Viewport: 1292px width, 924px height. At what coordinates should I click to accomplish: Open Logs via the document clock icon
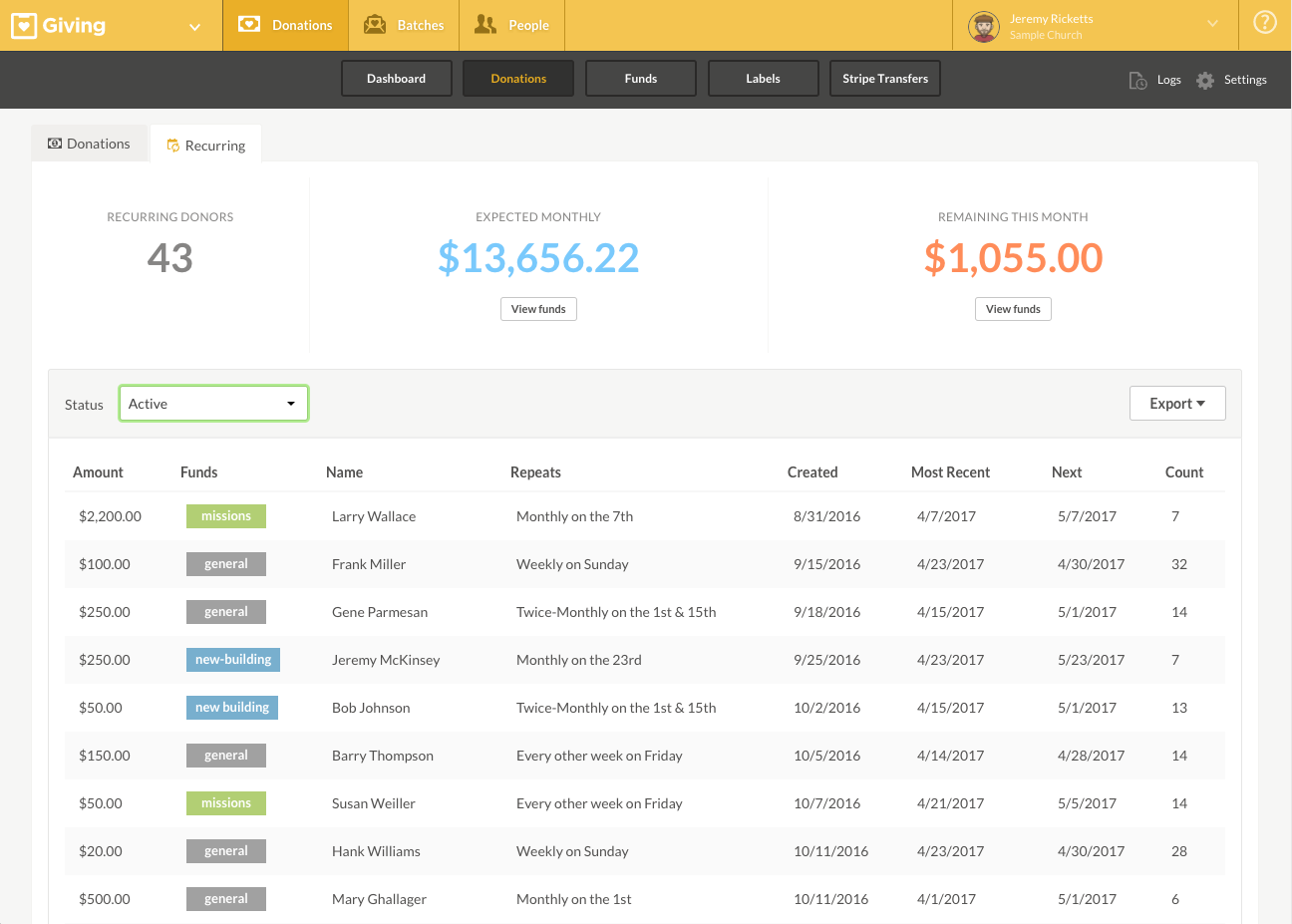tap(1137, 80)
